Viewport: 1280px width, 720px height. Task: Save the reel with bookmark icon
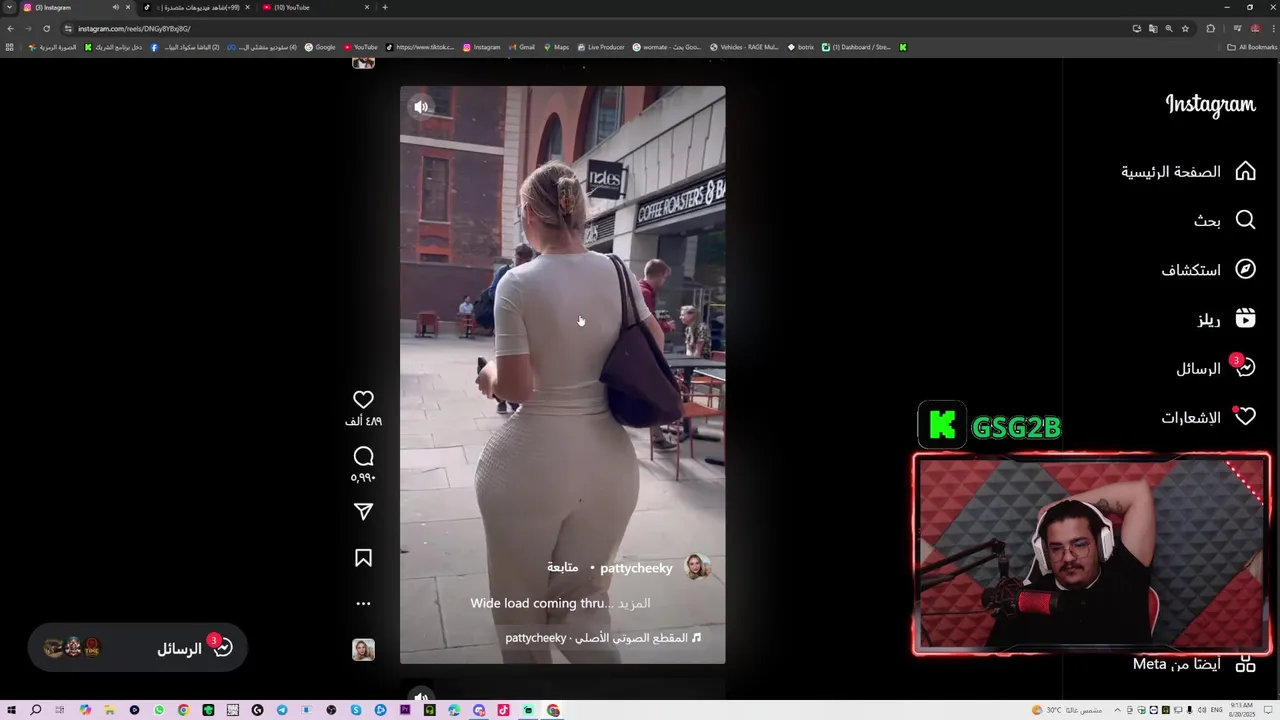[x=363, y=558]
